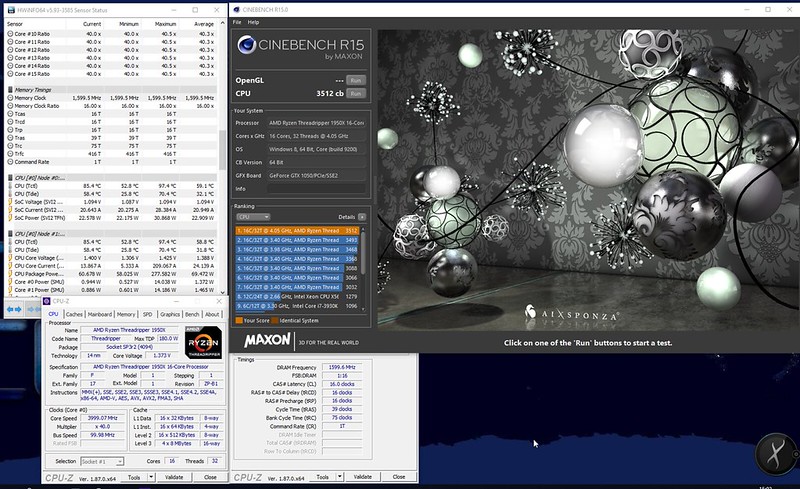Open the SPD tab in CPU-Z
The height and width of the screenshot is (489, 800).
[148, 314]
